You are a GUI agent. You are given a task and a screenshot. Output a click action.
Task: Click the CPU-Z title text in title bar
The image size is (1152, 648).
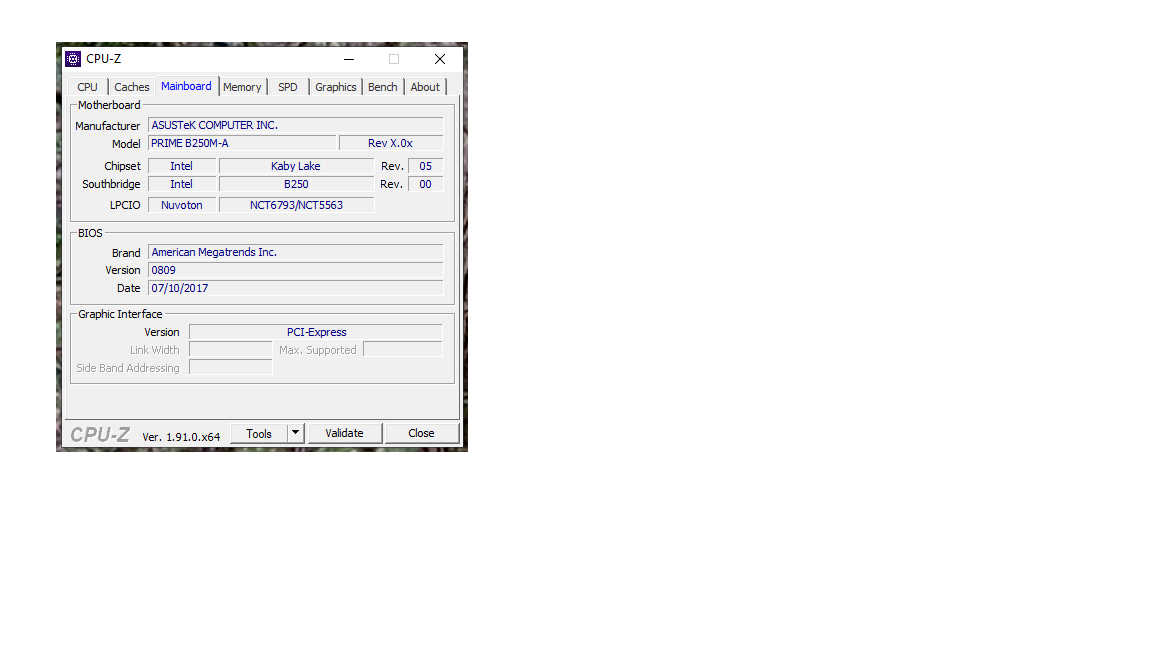(104, 59)
